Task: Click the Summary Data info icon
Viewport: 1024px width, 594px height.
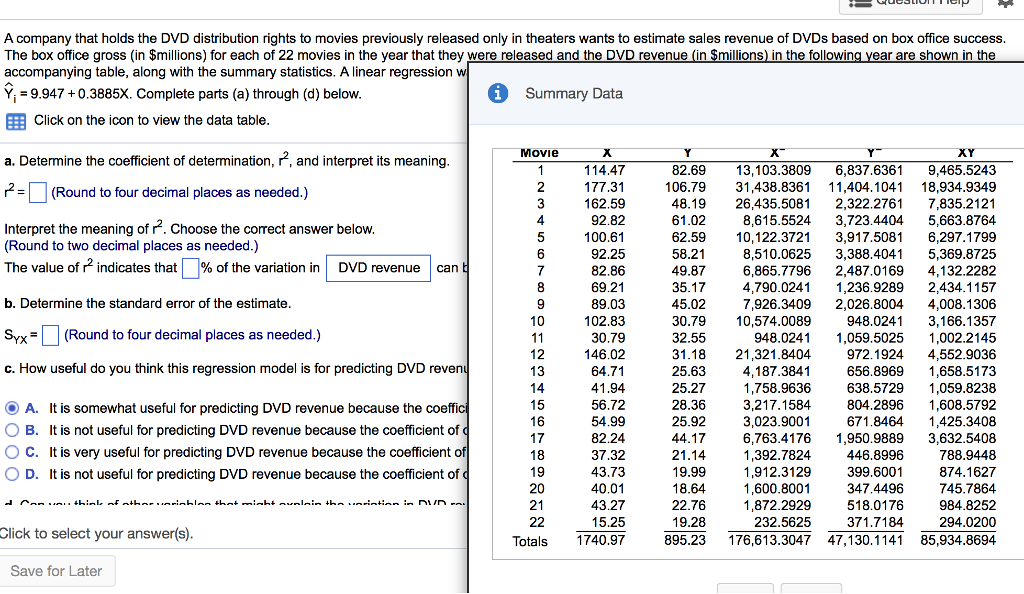Action: pyautogui.click(x=498, y=93)
